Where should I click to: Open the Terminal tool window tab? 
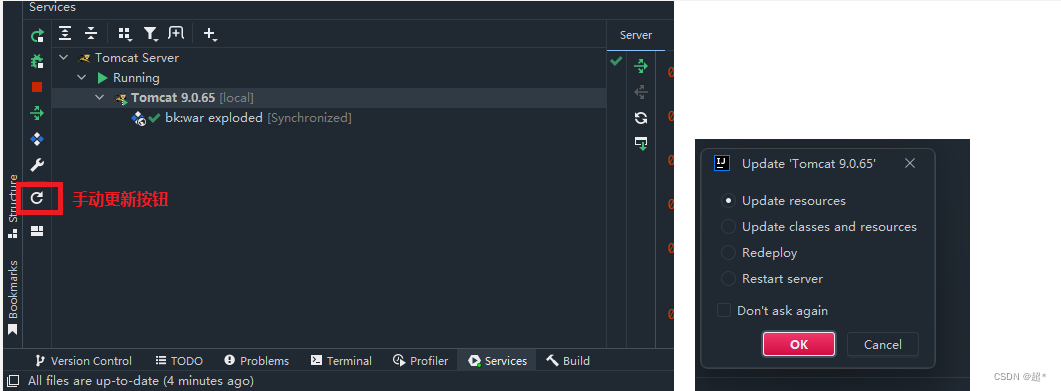click(341, 361)
